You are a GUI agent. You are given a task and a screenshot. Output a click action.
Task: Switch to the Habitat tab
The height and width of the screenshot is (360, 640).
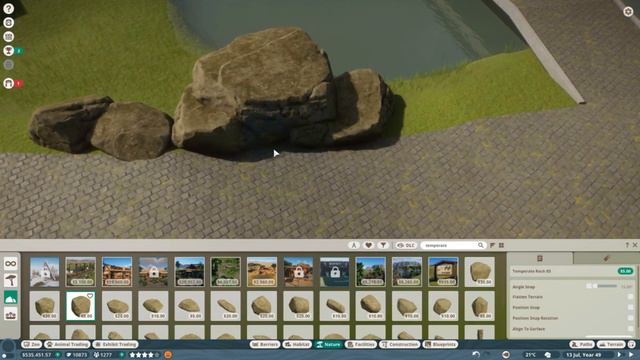298,344
